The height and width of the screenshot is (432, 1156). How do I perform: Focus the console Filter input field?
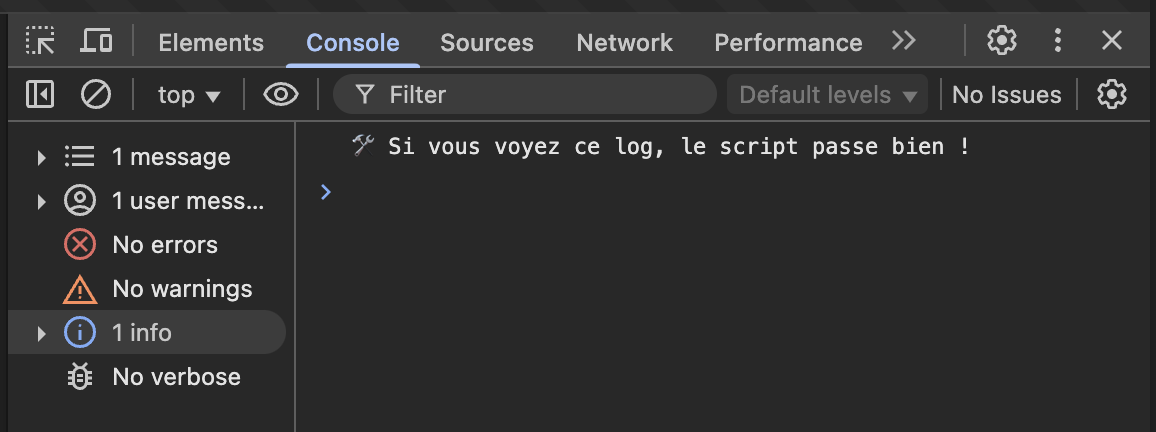525,95
